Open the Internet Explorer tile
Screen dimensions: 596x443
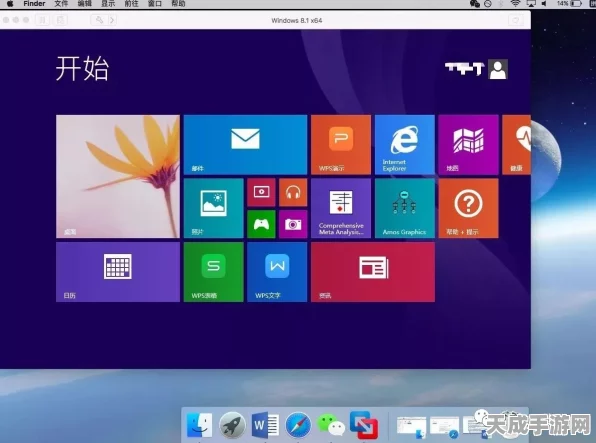[x=404, y=144]
